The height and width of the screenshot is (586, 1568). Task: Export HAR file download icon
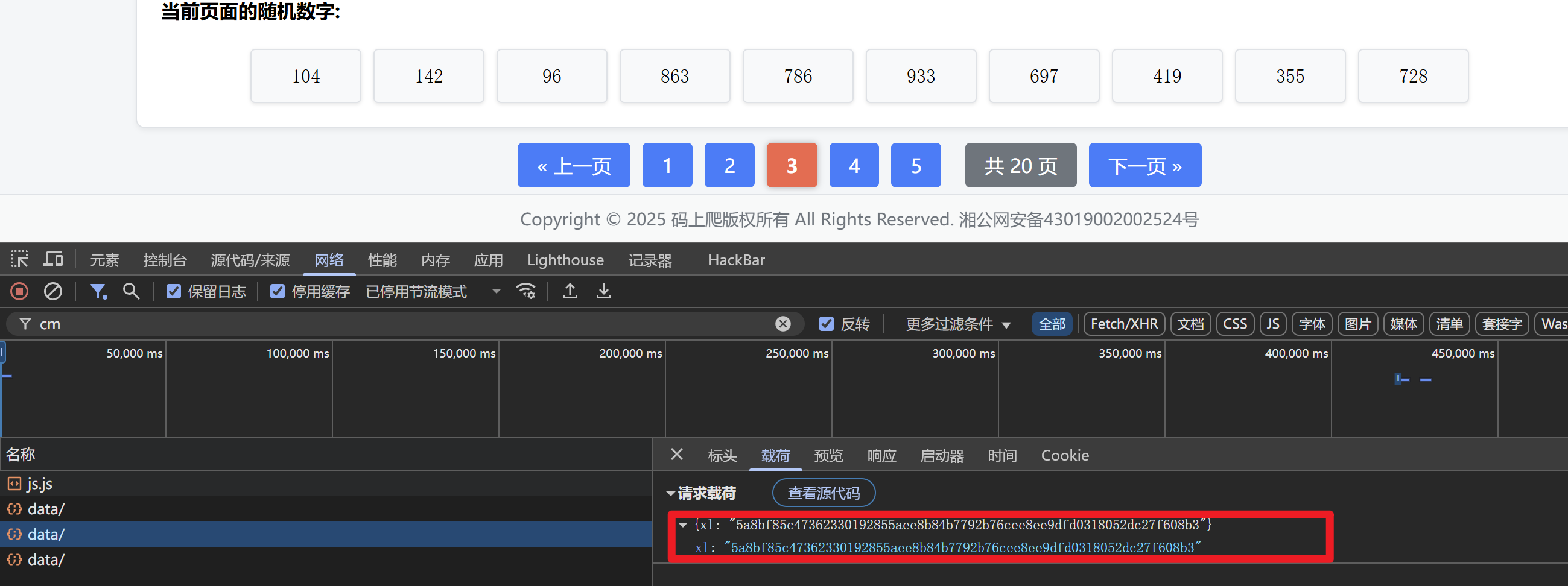coord(603,291)
